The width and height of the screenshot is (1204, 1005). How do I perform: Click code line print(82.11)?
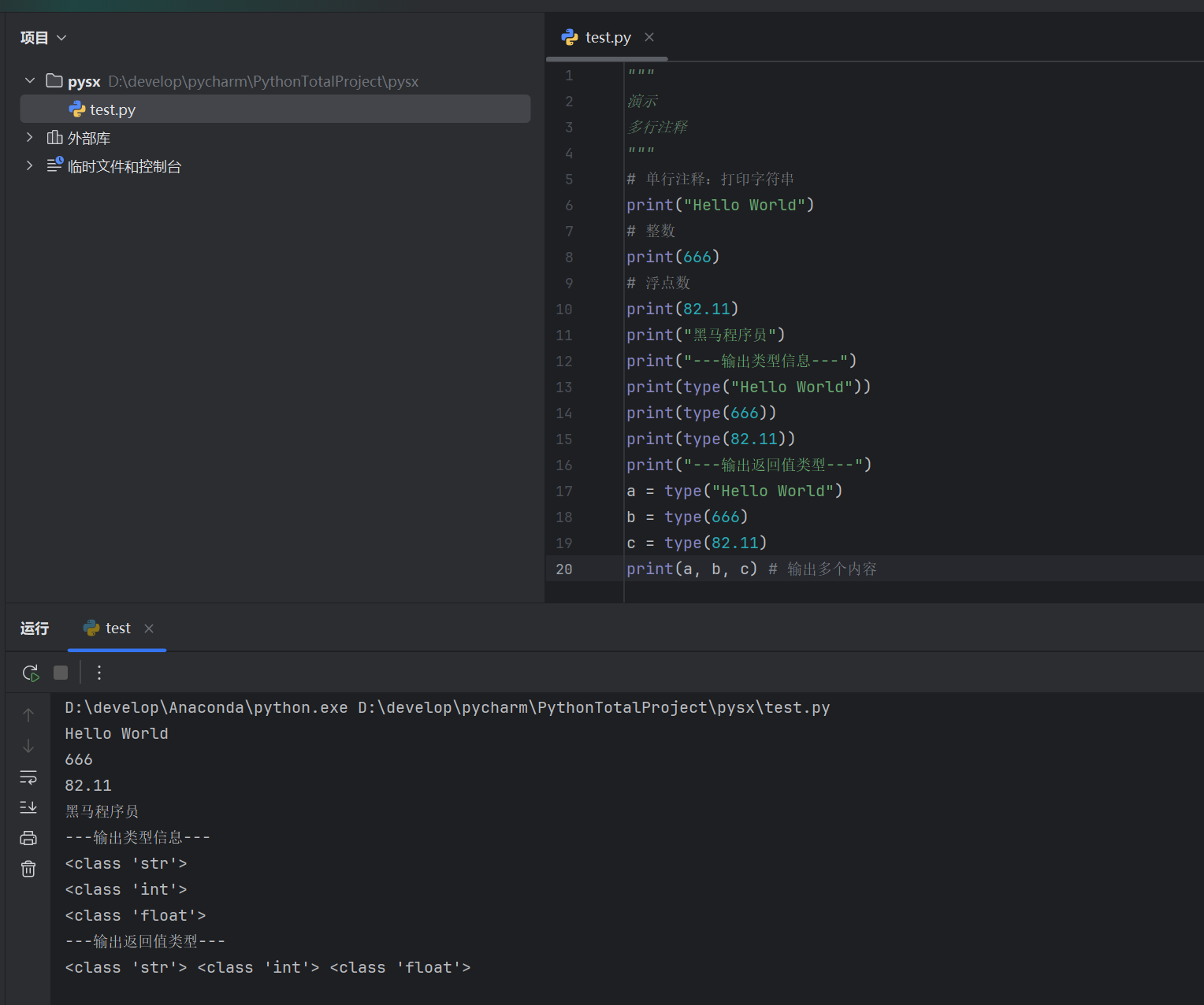point(682,309)
